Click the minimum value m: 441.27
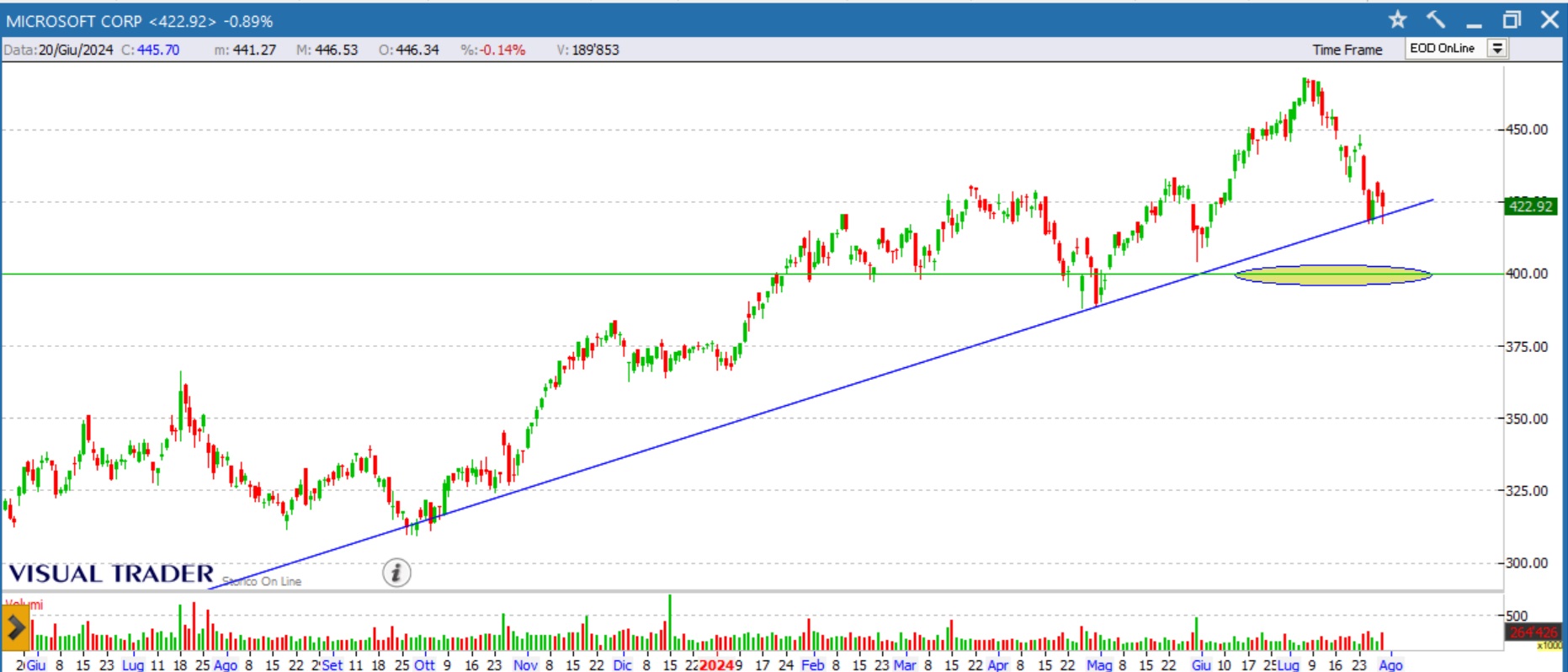1568x672 pixels. point(245,50)
